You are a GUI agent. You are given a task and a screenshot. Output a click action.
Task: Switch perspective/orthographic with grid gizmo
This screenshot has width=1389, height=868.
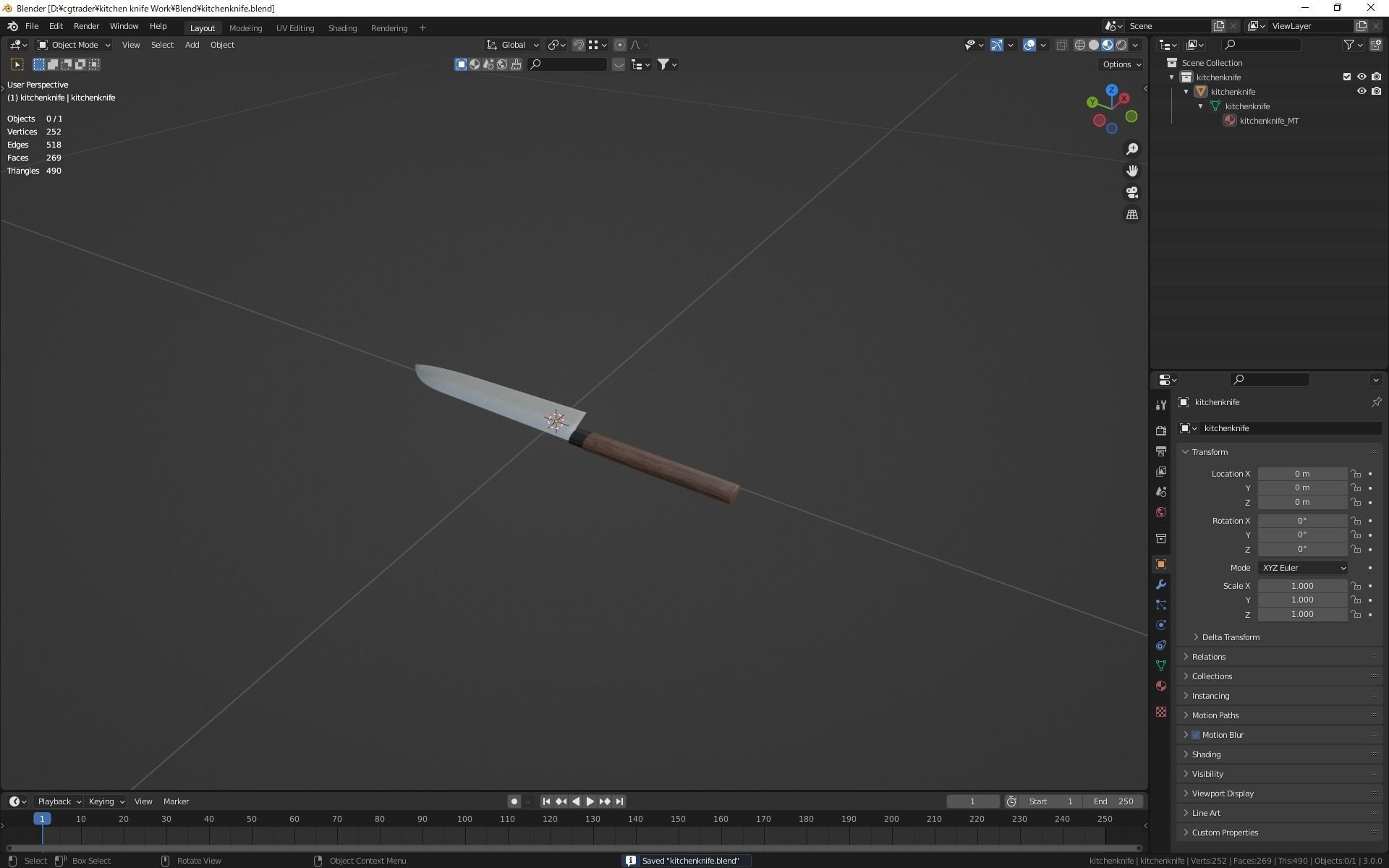[1132, 215]
